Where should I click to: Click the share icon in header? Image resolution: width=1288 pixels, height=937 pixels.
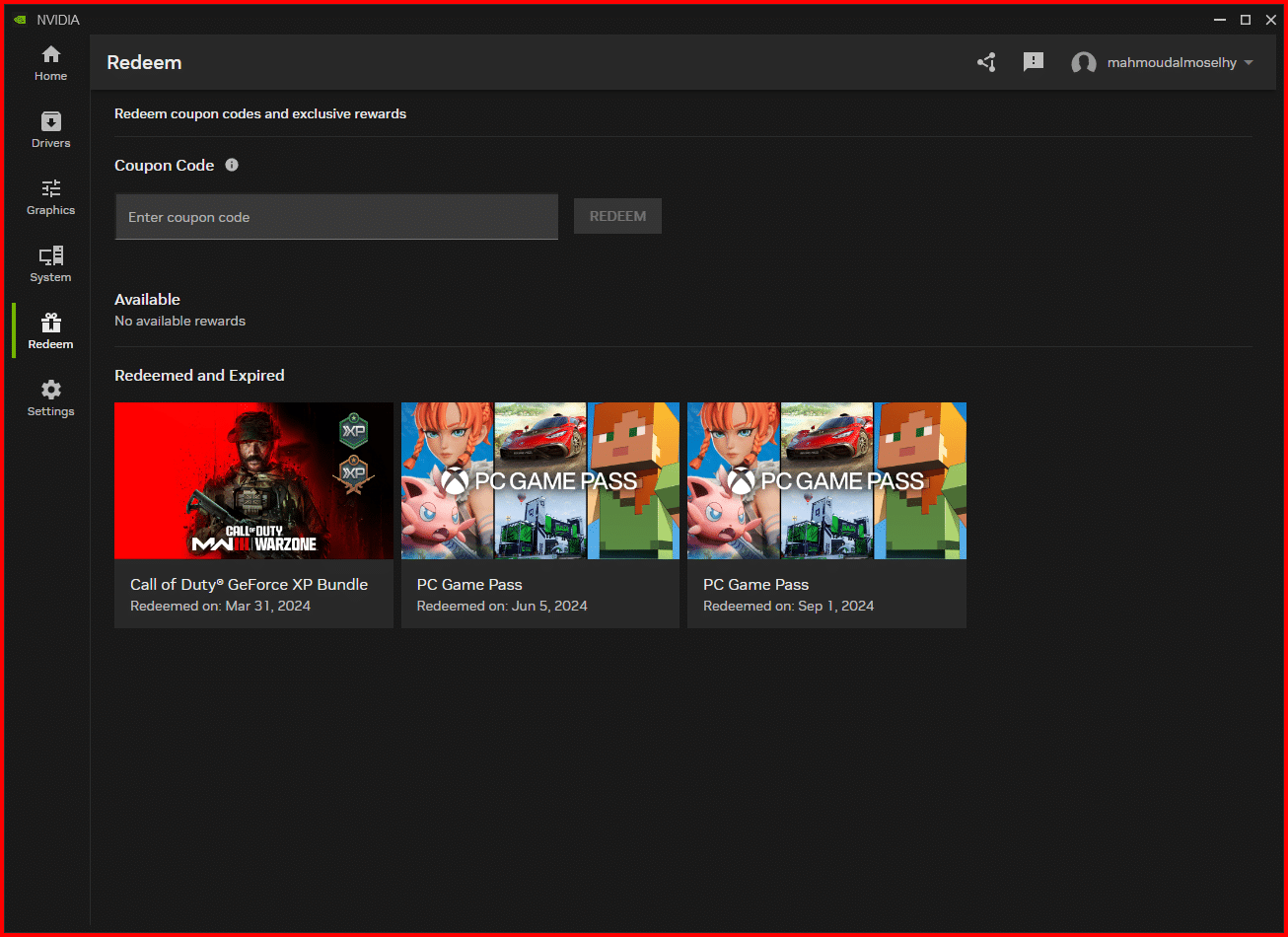click(x=986, y=62)
